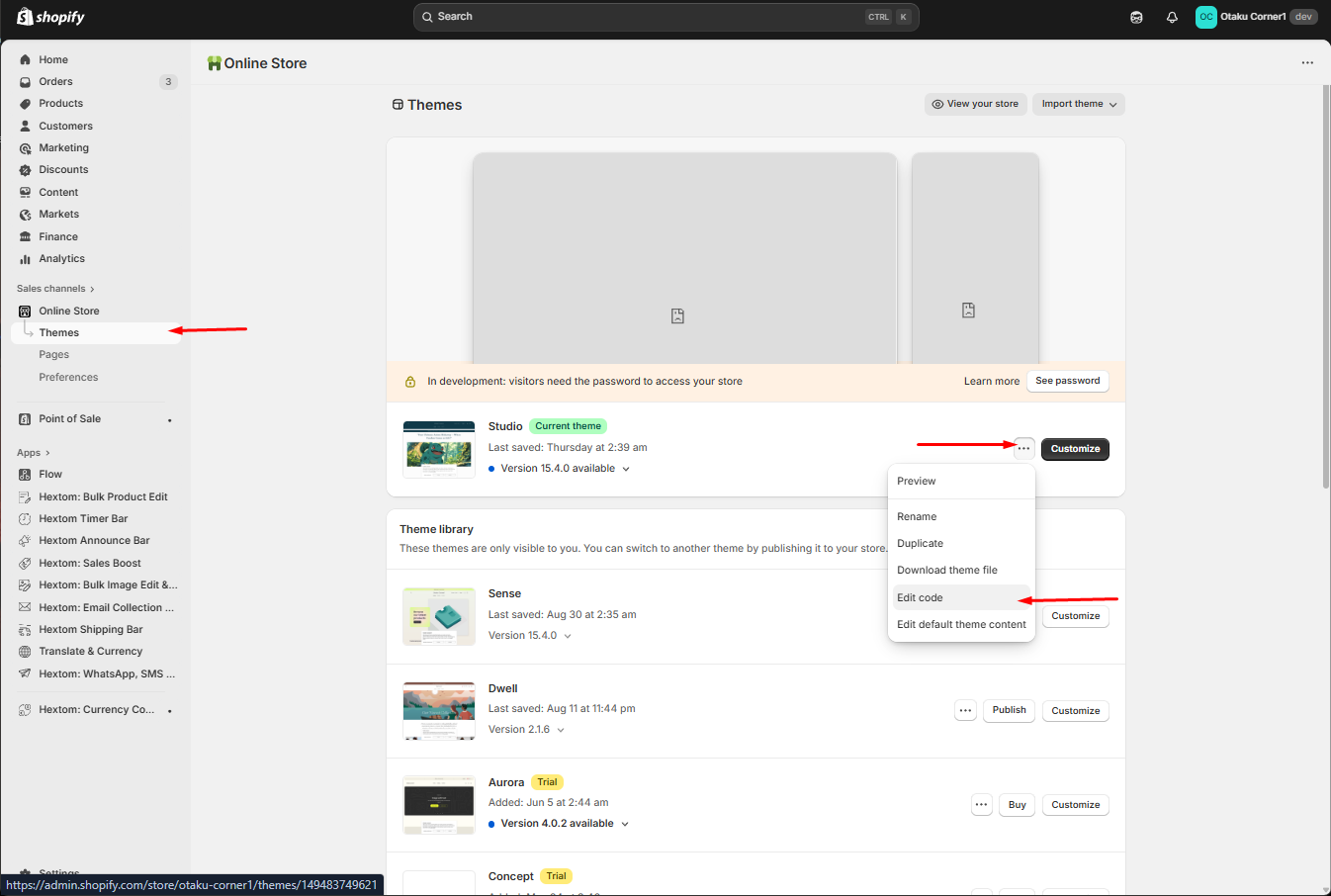Screen dimensions: 1331x896
Task: Click Translate & Currency globe icon
Action: pyautogui.click(x=25, y=652)
